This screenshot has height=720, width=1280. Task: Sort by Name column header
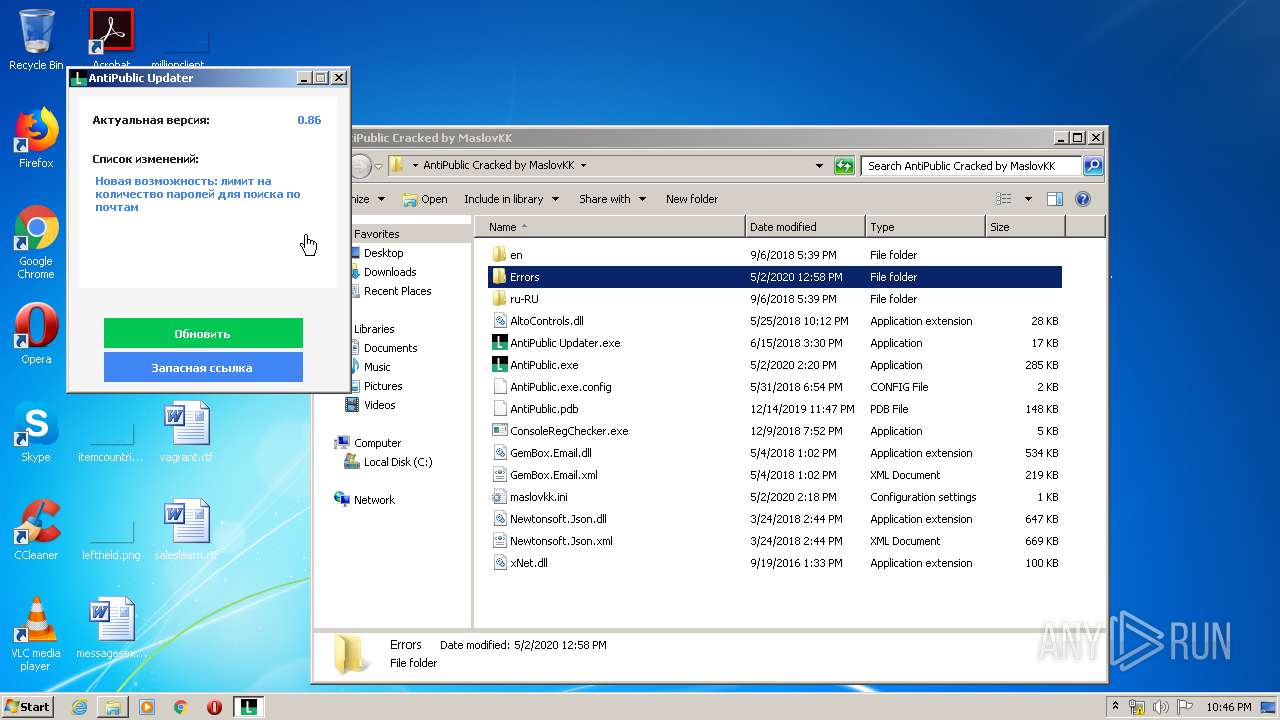(x=610, y=227)
